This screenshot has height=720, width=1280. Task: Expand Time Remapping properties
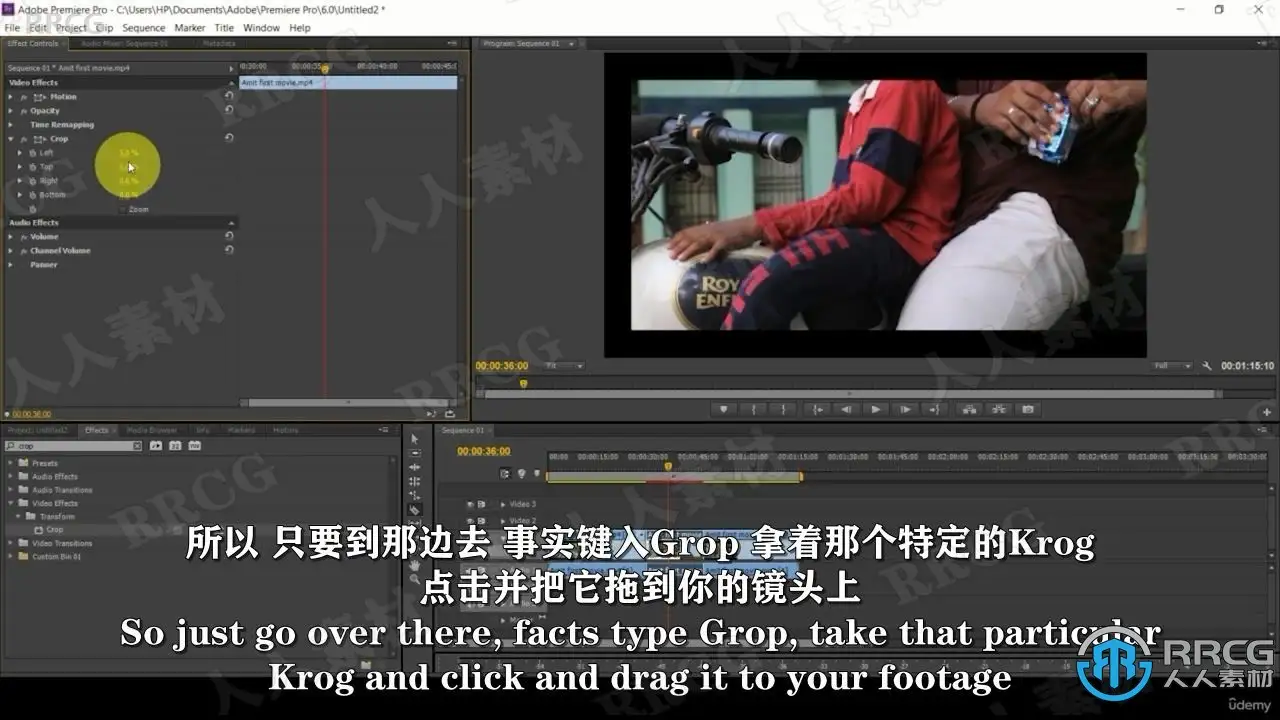[x=11, y=125]
